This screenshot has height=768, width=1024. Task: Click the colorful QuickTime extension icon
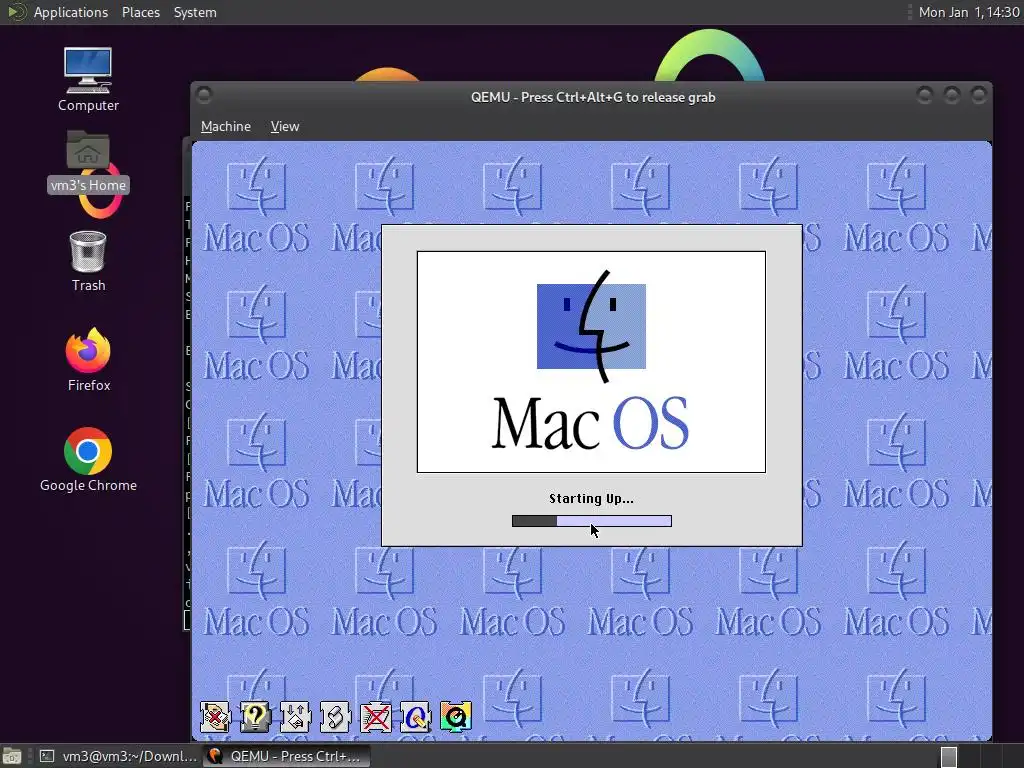click(x=456, y=716)
